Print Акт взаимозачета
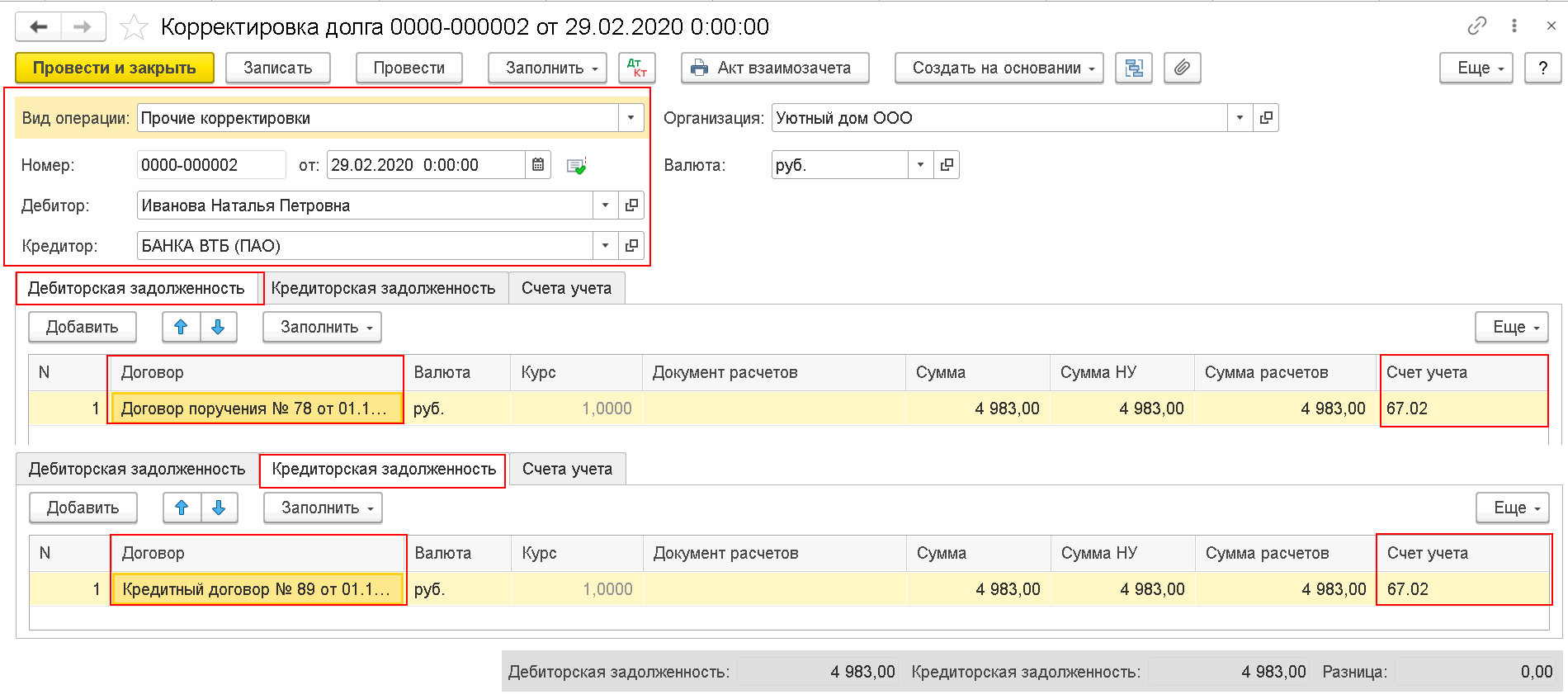The image size is (1568, 699). (775, 68)
